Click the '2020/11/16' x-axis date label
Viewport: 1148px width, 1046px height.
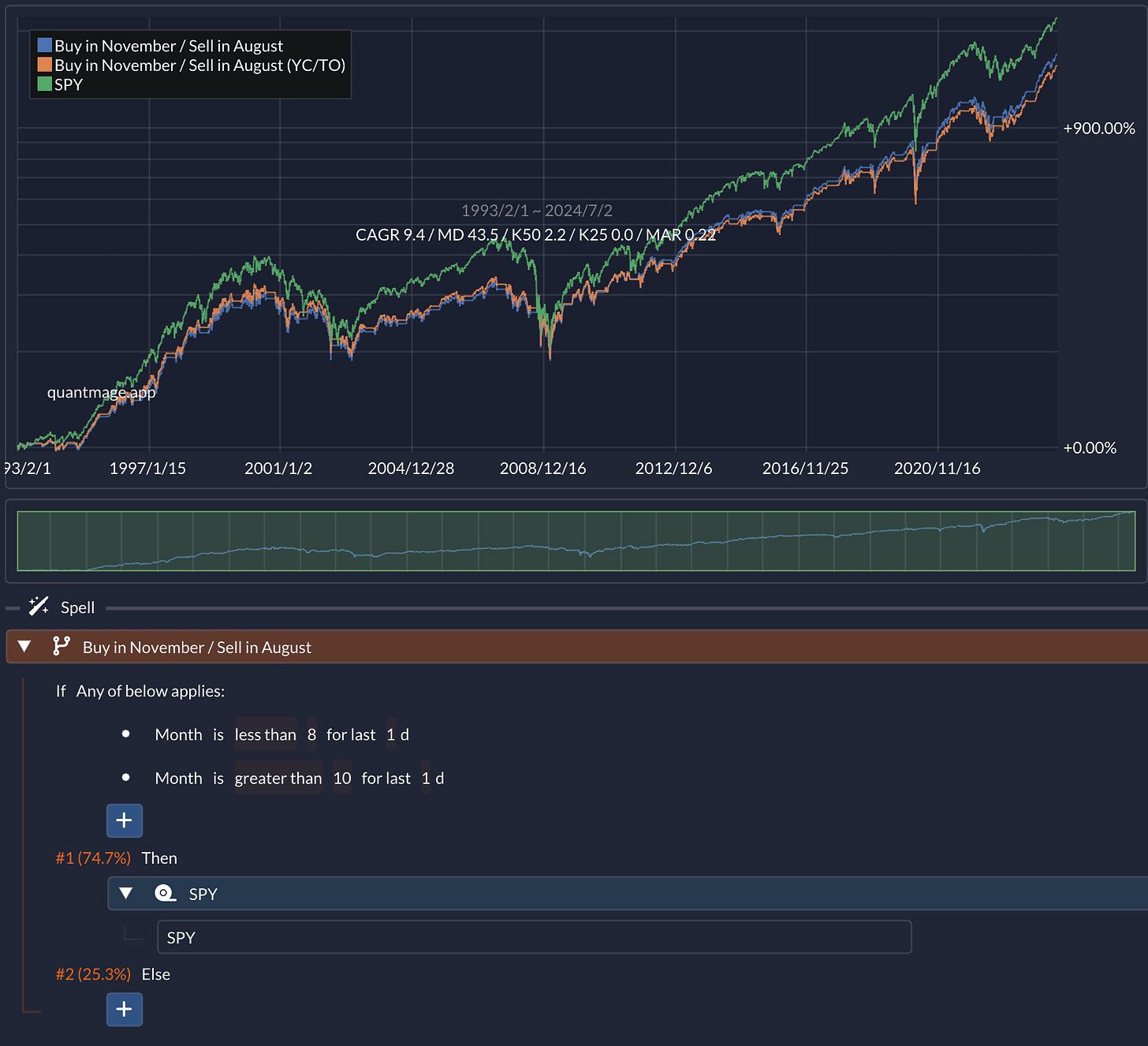pos(937,469)
